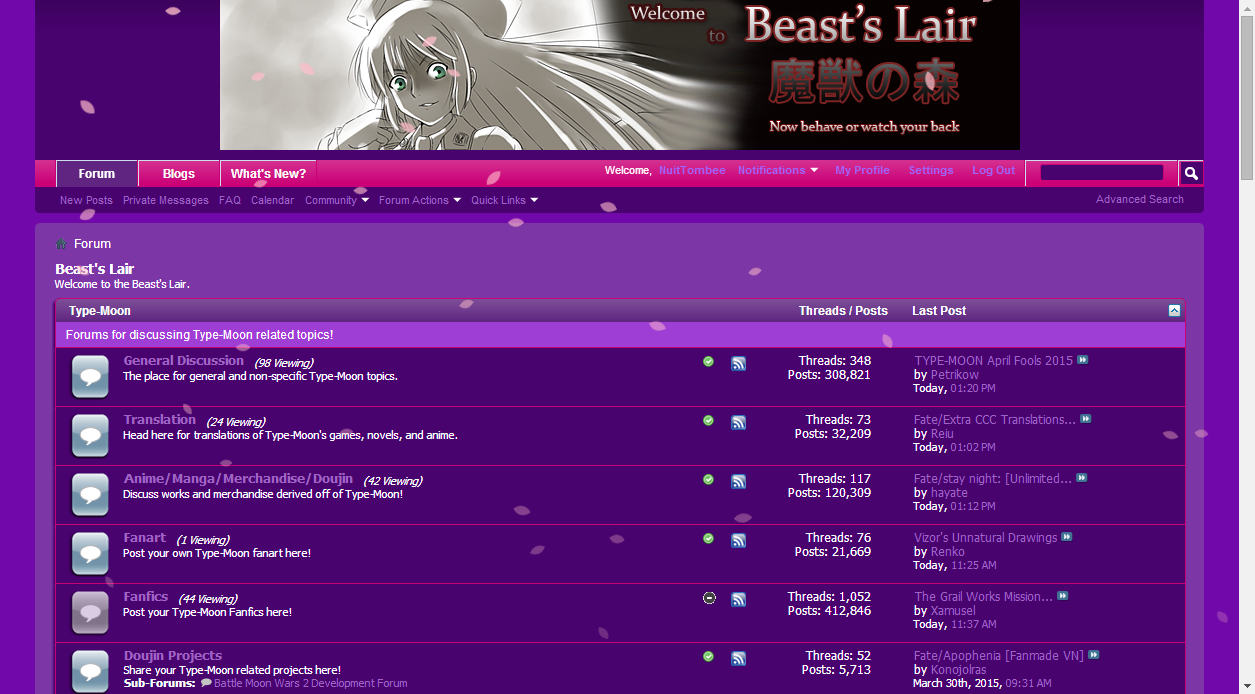
Task: View Konojolras's profile
Action: [x=958, y=670]
